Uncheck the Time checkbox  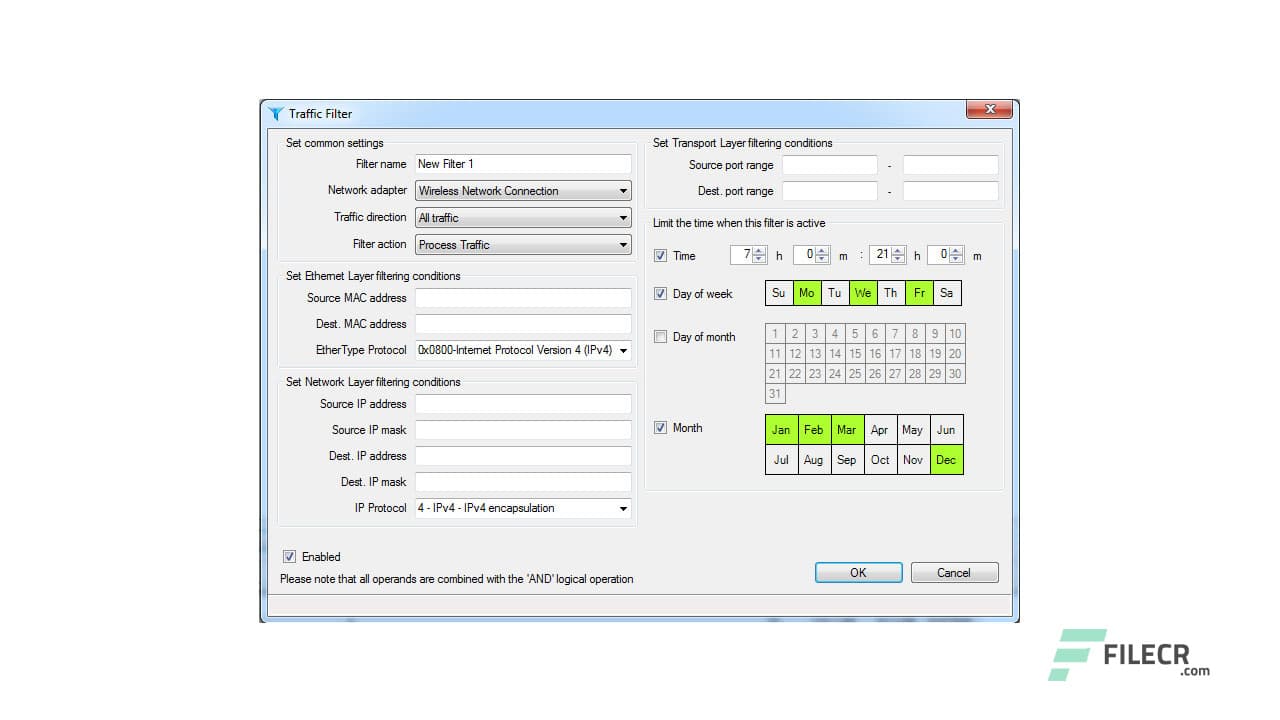[660, 255]
